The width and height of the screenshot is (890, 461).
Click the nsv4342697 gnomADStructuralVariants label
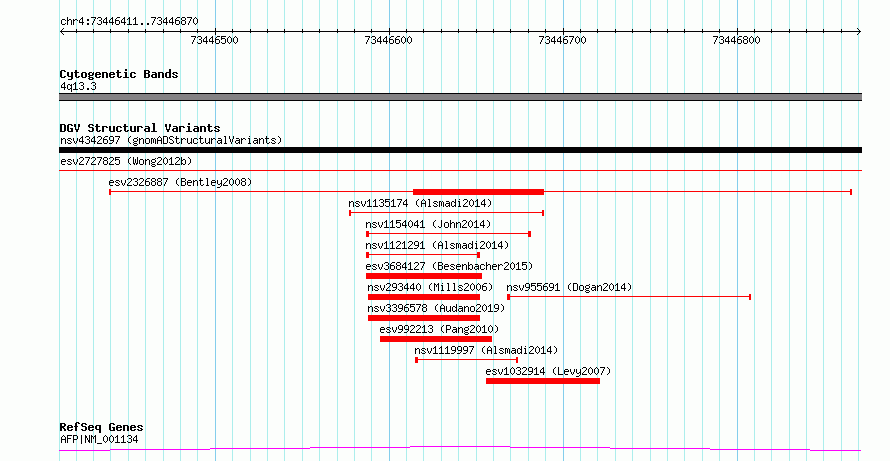(171, 140)
